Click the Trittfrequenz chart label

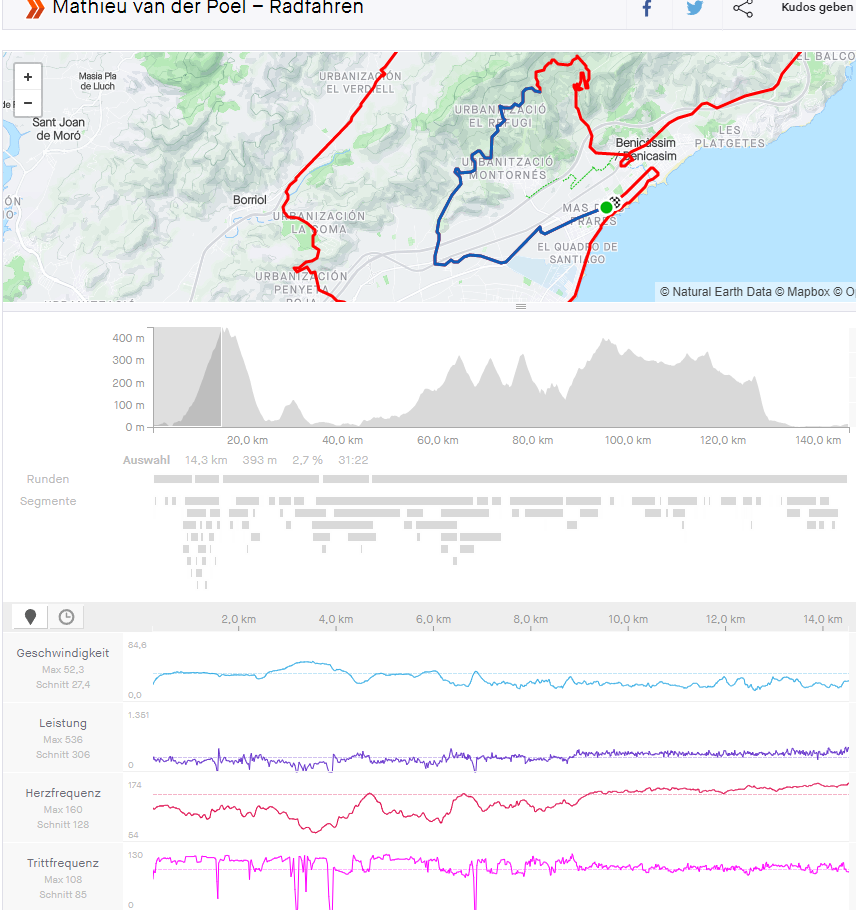tap(63, 862)
